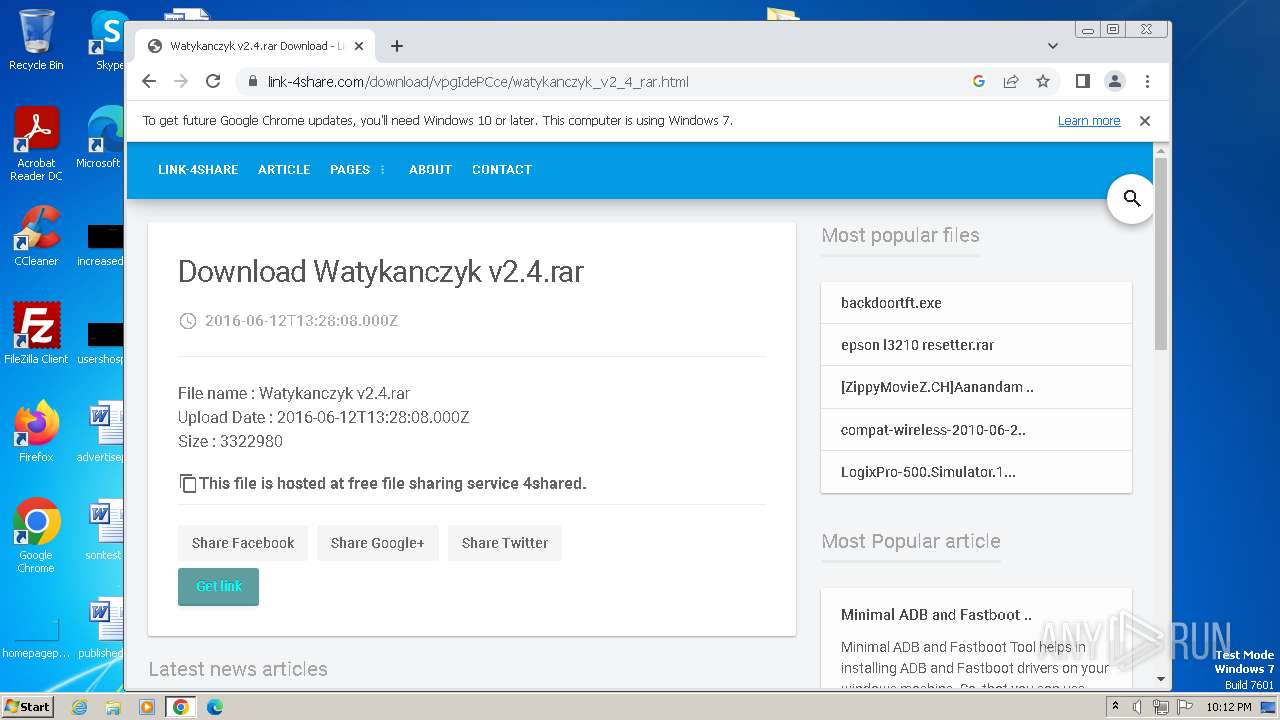Toggle Chrome's side panel icon
Viewport: 1280px width, 720px height.
(1082, 82)
